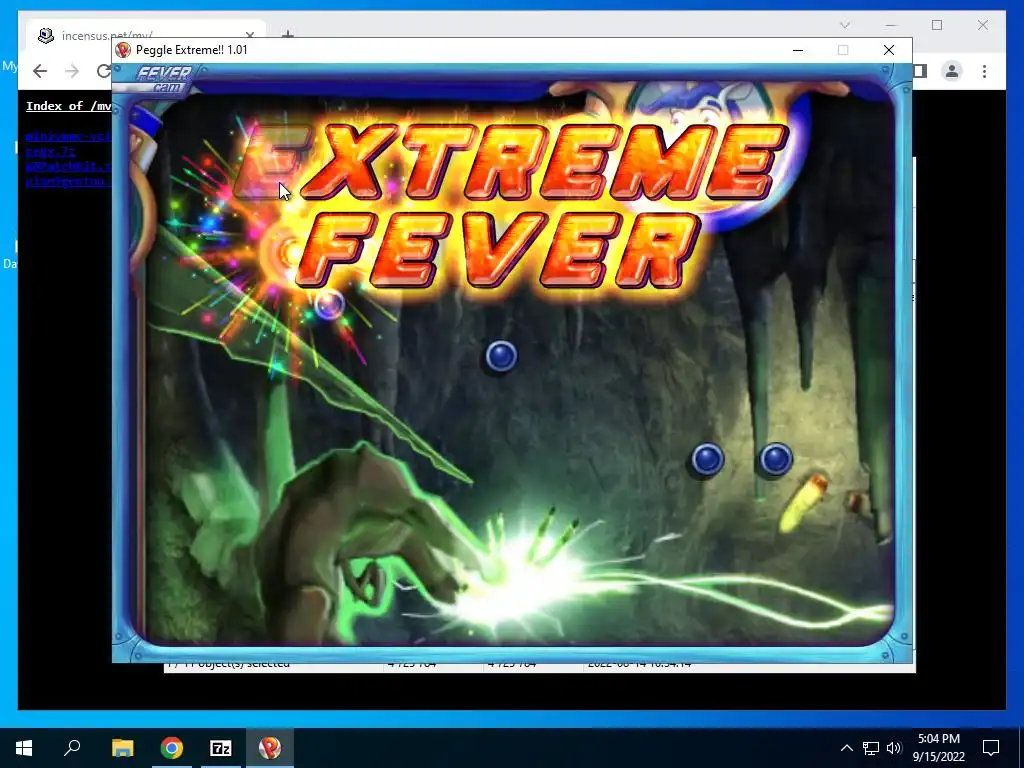Click the right blue peg of the lower pair
This screenshot has height=768, width=1024.
click(x=776, y=459)
